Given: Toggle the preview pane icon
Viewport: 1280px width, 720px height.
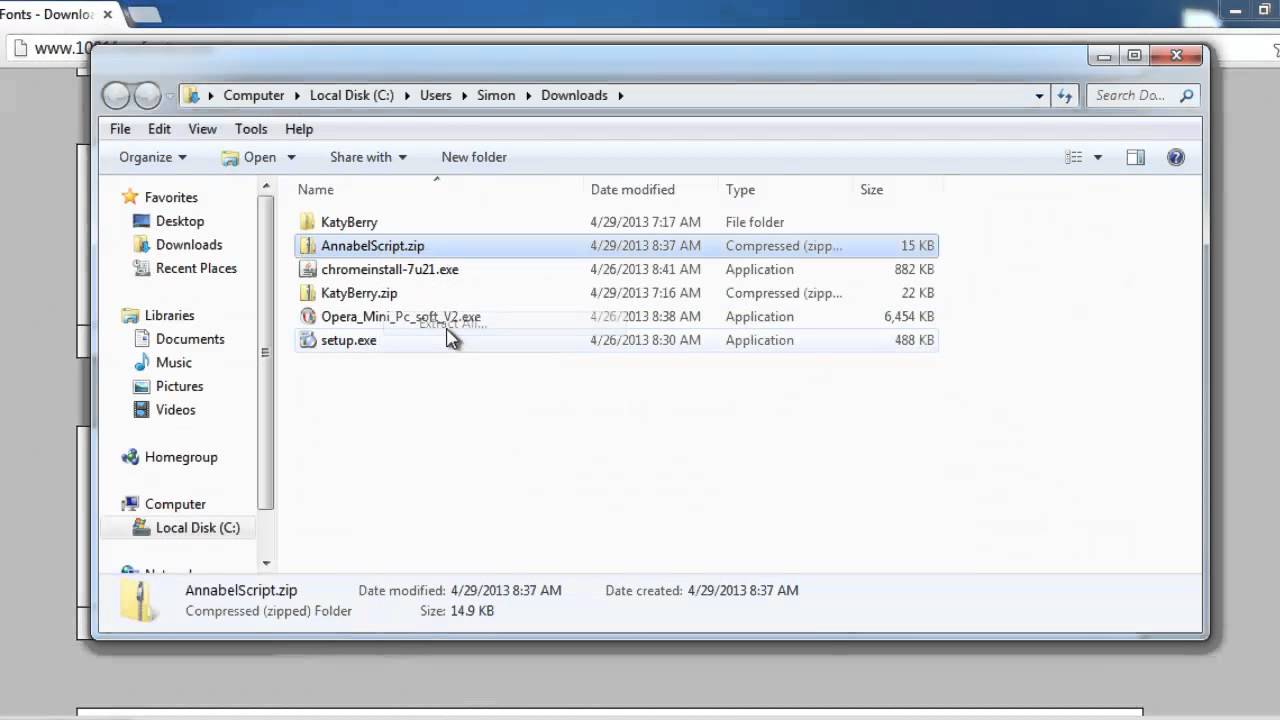Looking at the screenshot, I should pyautogui.click(x=1135, y=157).
